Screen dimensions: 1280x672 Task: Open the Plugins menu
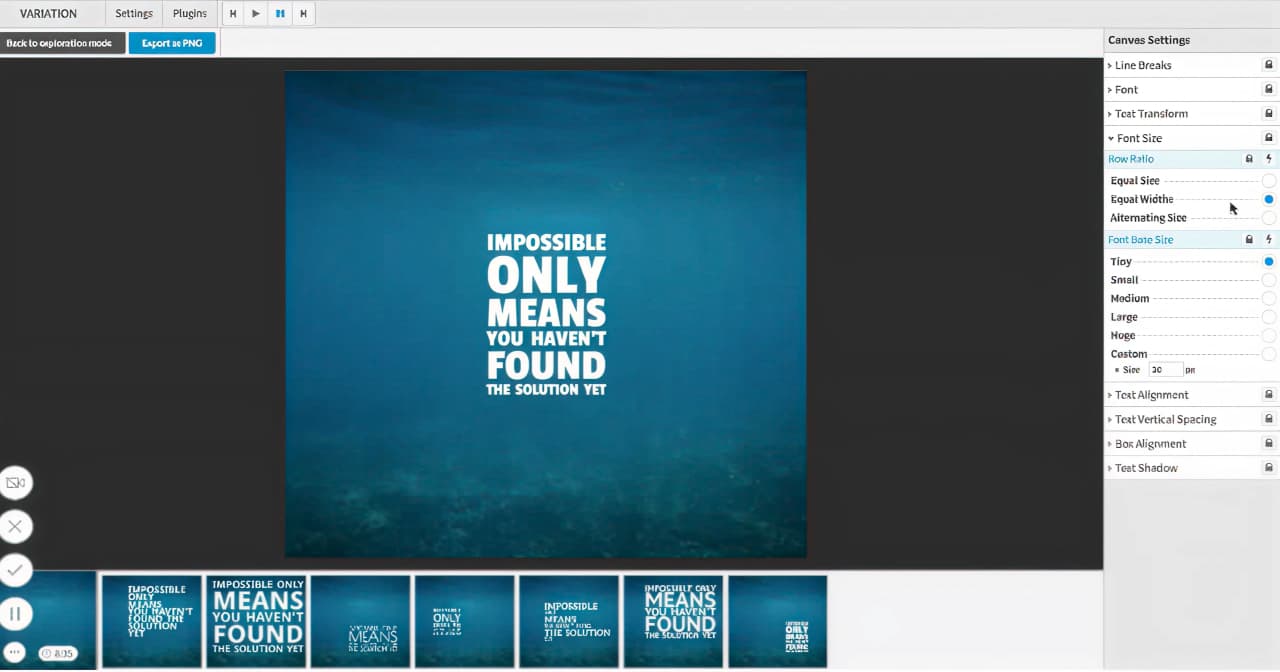tap(189, 14)
